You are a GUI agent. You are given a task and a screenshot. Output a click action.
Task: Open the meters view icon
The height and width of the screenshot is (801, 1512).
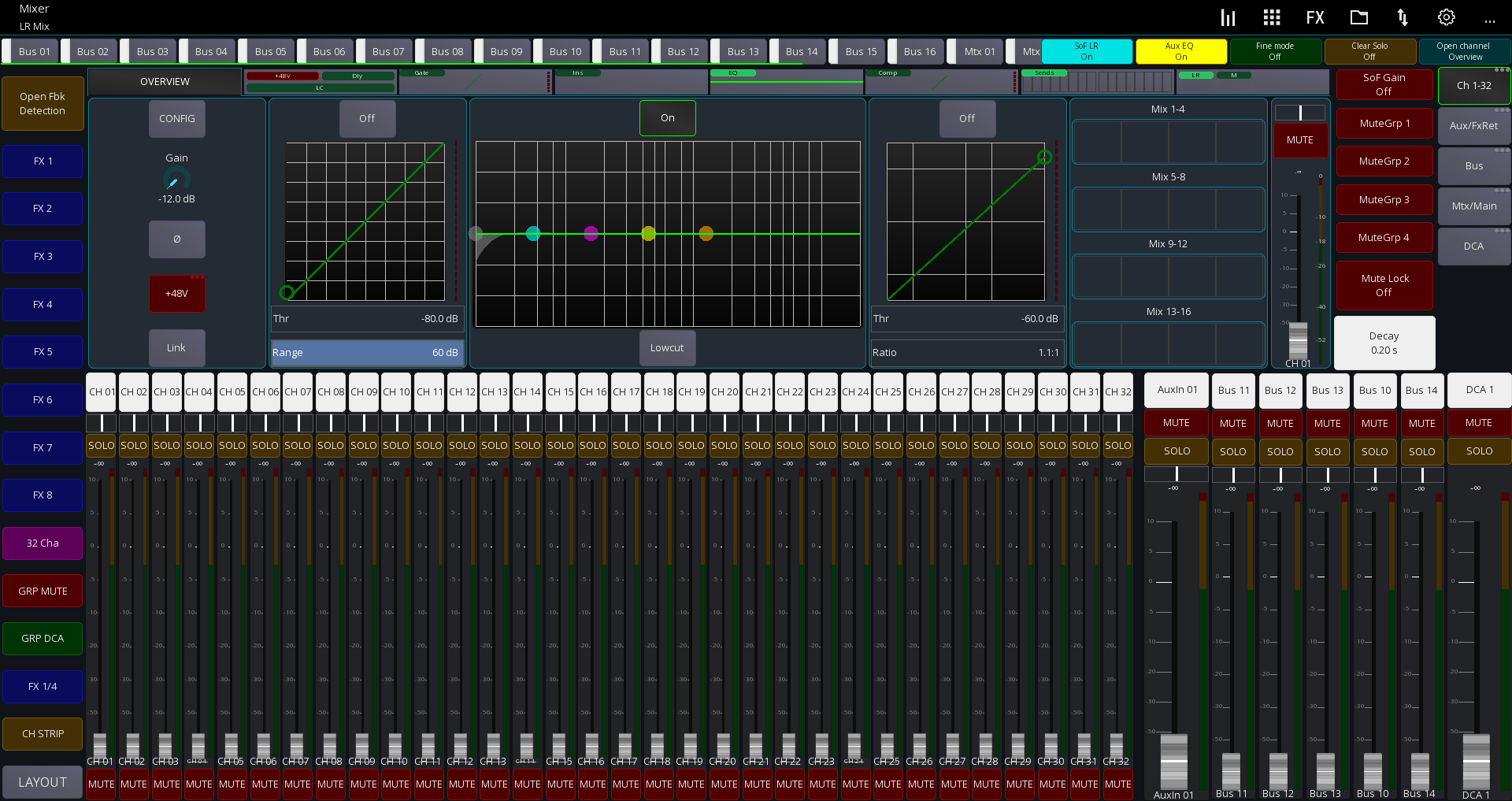coord(1228,17)
